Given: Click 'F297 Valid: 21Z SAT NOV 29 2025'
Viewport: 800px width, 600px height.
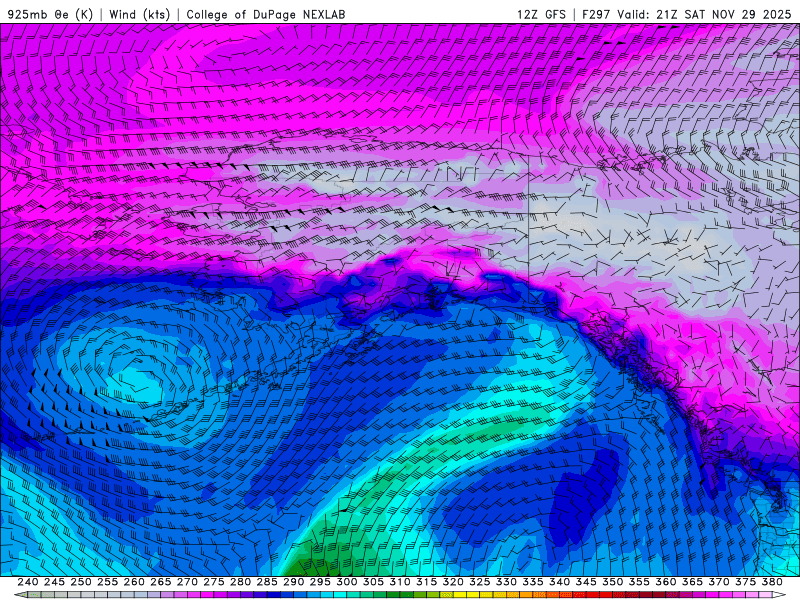Looking at the screenshot, I should click(687, 14).
